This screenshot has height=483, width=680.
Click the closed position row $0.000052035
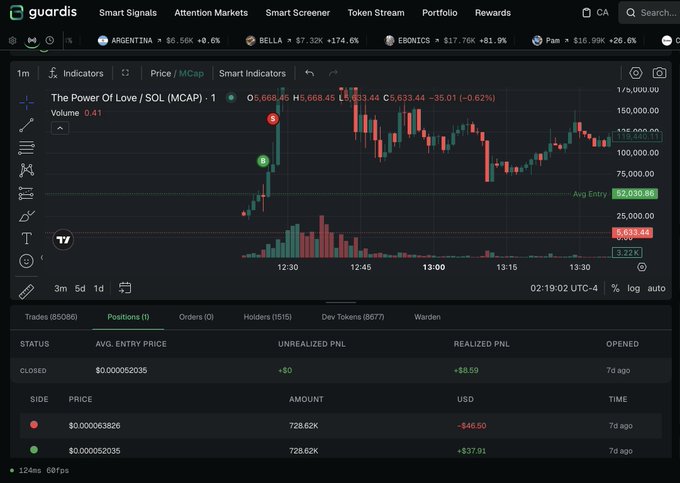[x=341, y=370]
